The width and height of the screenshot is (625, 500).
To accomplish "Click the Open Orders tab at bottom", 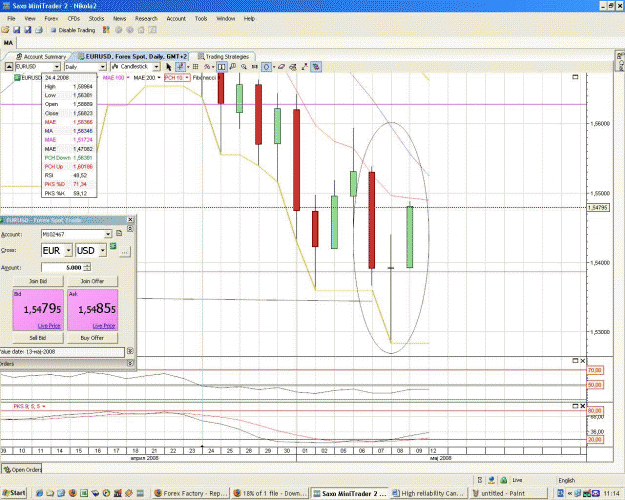I will (22, 469).
